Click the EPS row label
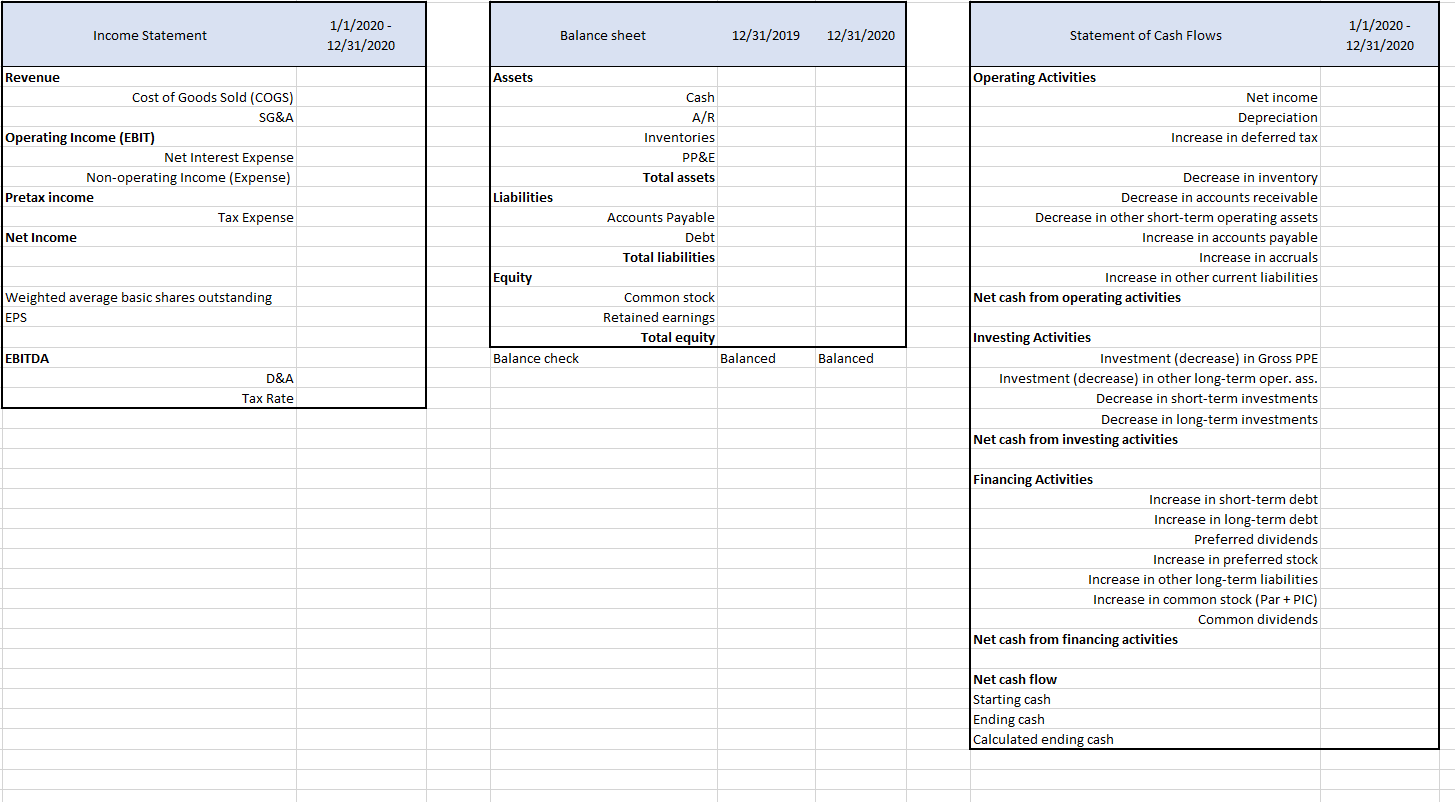Viewport: 1455px width, 802px height. coord(15,317)
